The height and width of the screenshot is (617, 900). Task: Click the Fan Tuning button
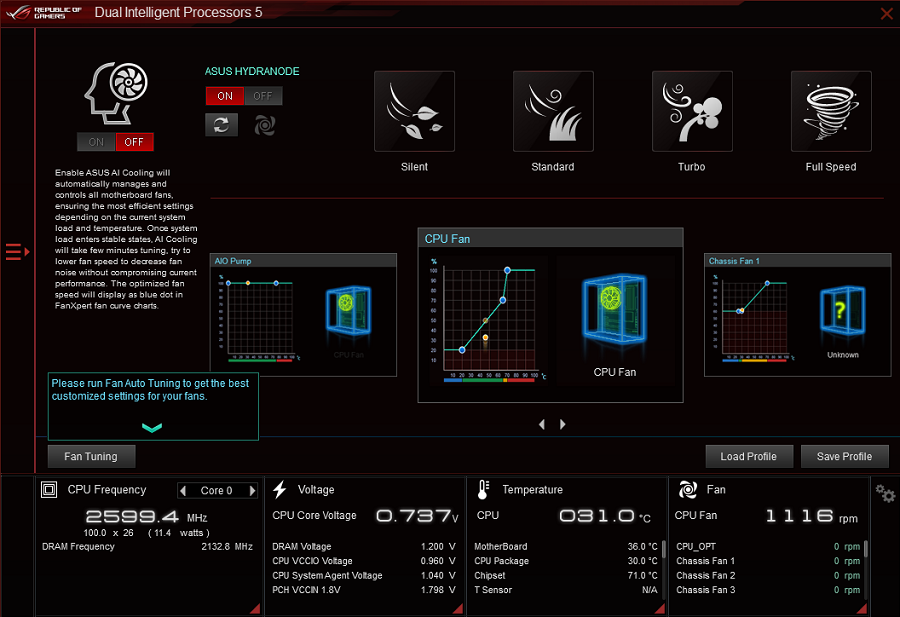tap(92, 456)
